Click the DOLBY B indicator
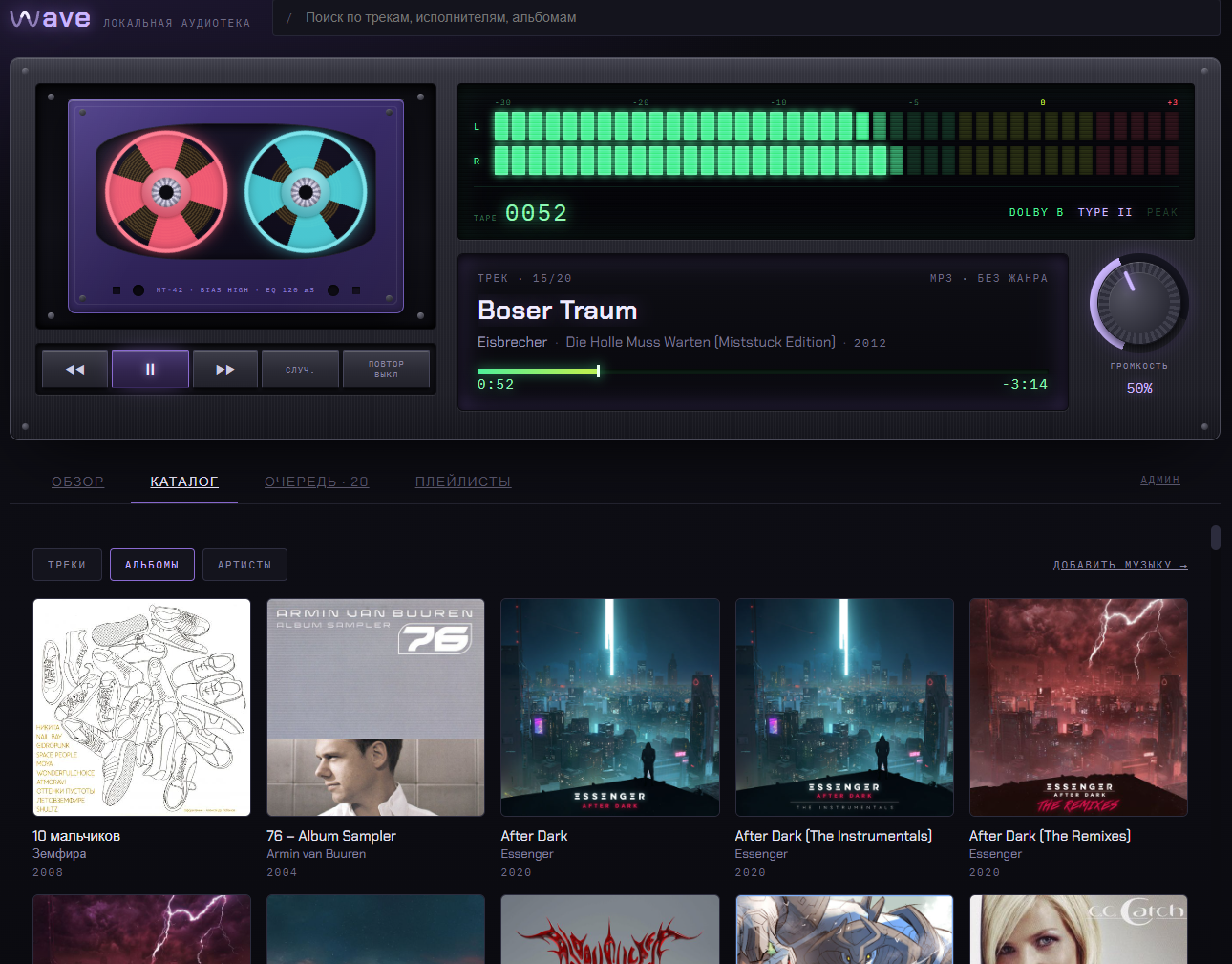Viewport: 1232px width, 964px height. click(1036, 212)
